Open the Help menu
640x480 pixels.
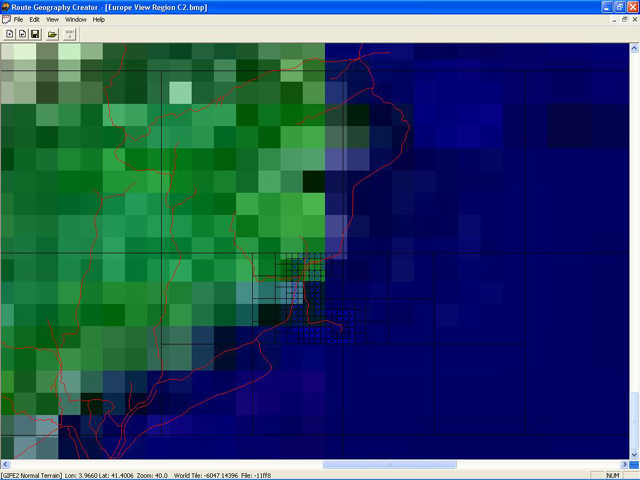pyautogui.click(x=98, y=19)
